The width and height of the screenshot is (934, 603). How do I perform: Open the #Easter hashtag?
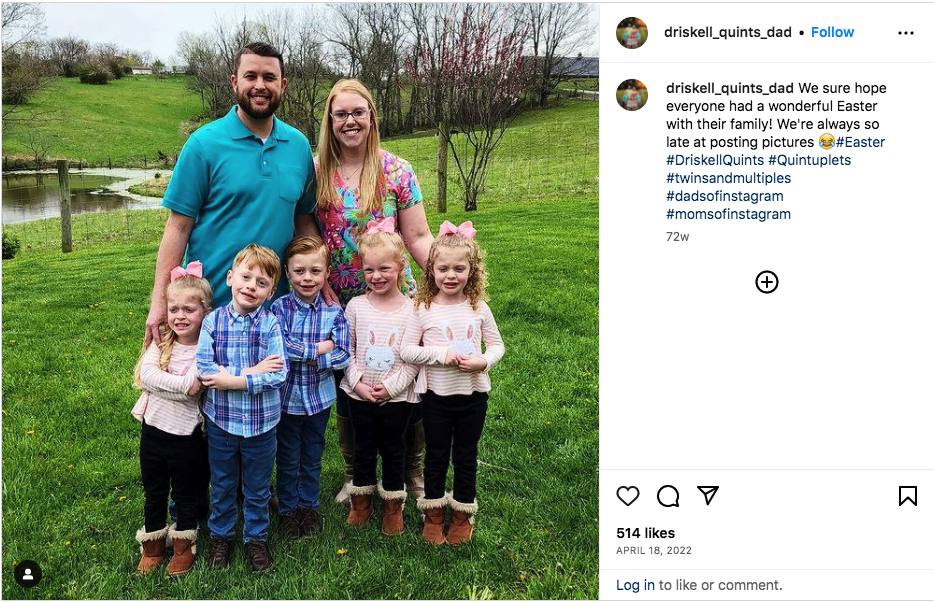[x=860, y=142]
